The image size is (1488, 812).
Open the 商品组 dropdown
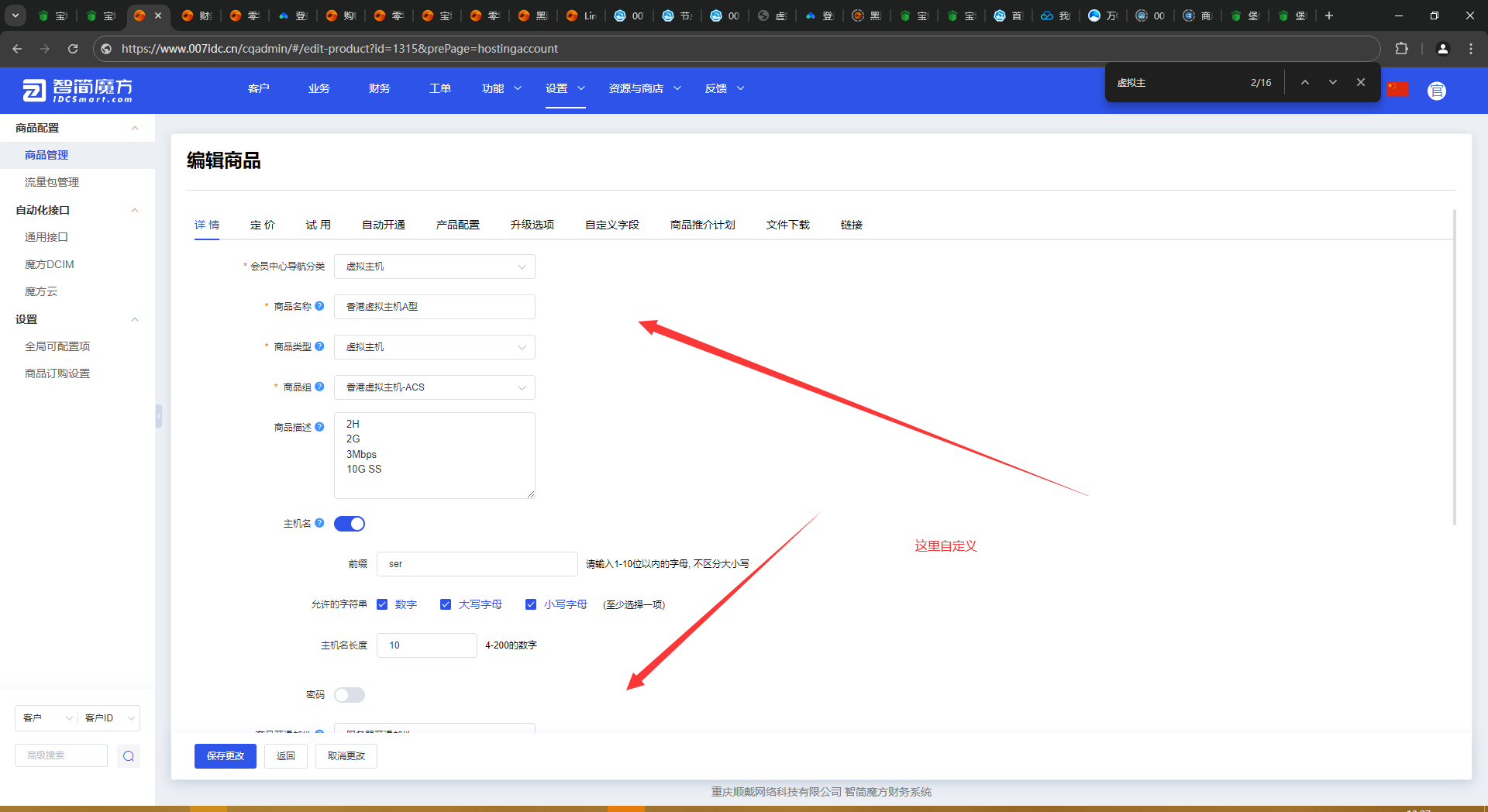pos(435,387)
